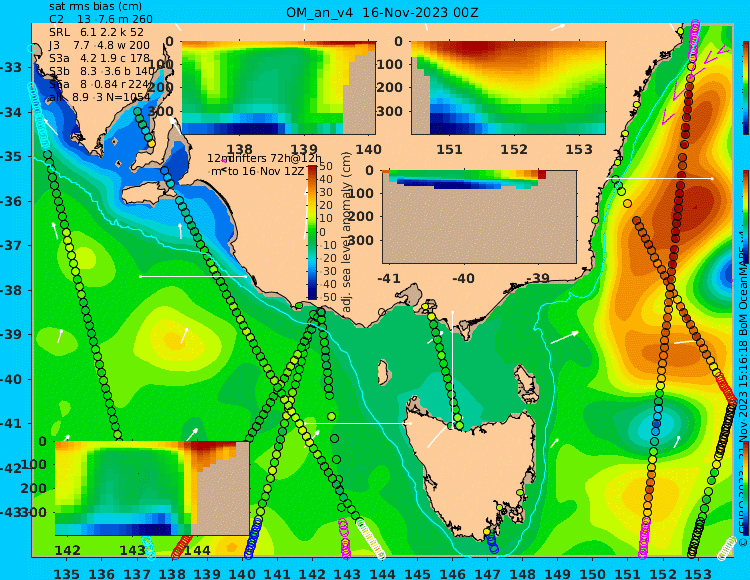Image resolution: width=750 pixels, height=580 pixels.
Task: Select the 'to 16 Nov 12Z' legend text
Action: (265, 171)
